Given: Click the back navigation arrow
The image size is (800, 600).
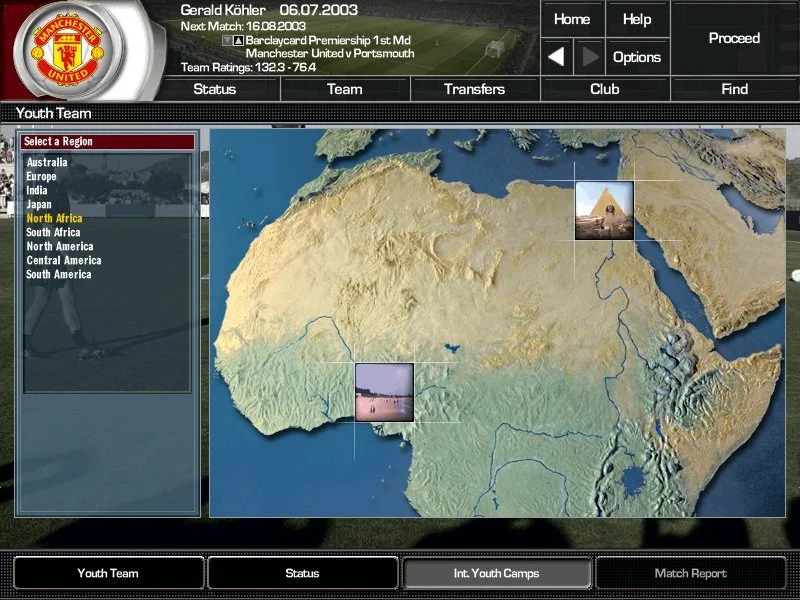Looking at the screenshot, I should (557, 57).
